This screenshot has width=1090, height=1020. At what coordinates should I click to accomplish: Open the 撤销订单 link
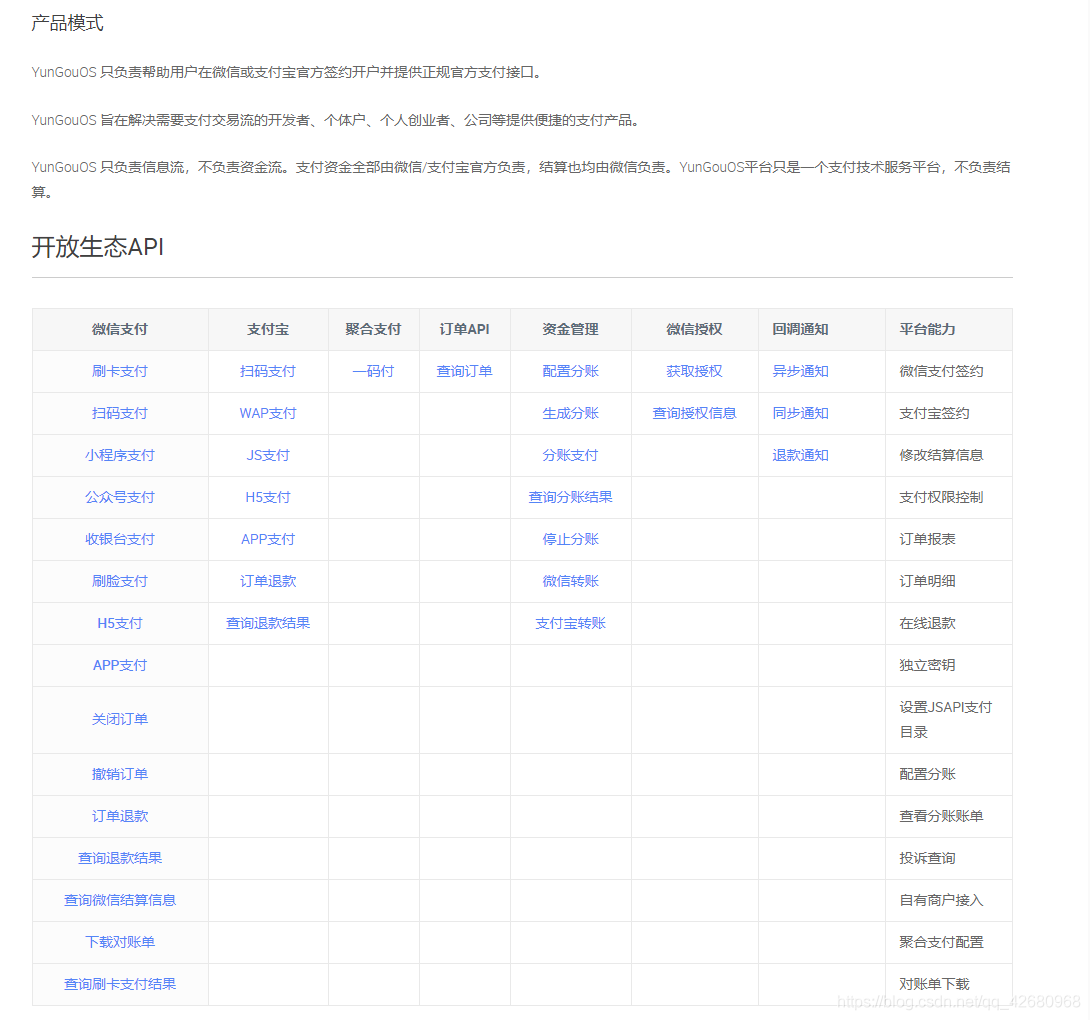tap(120, 774)
